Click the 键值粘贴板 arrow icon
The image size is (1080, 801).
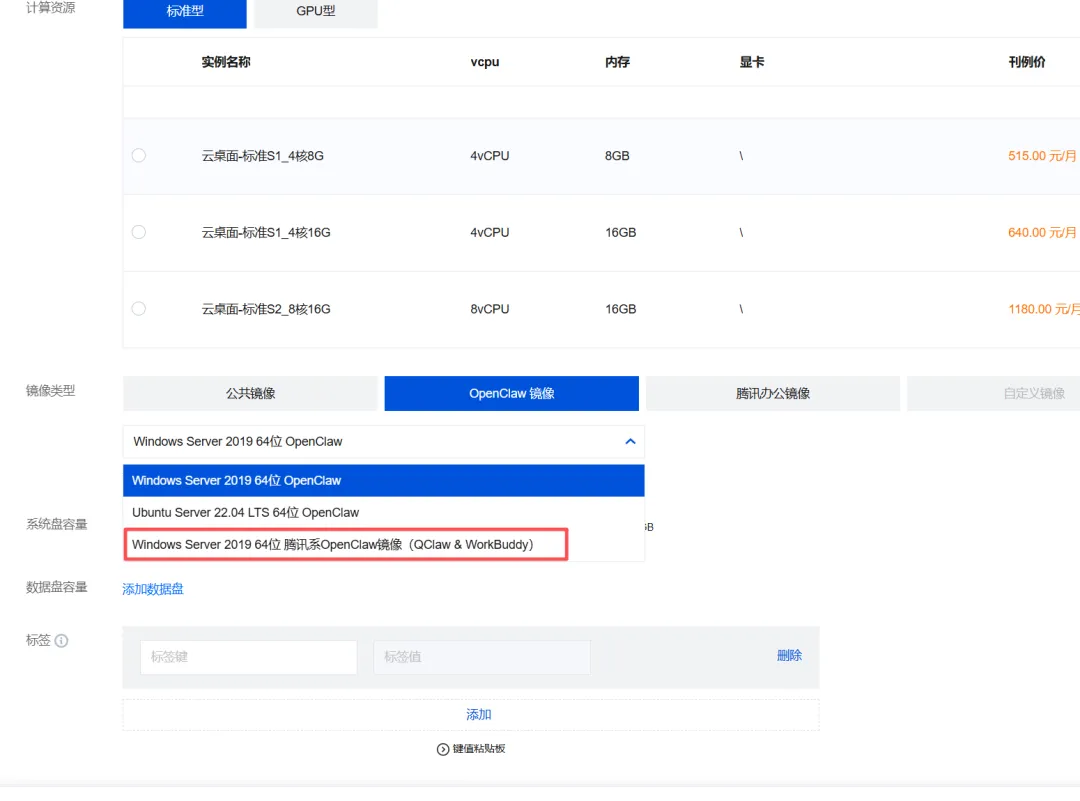pyautogui.click(x=443, y=749)
